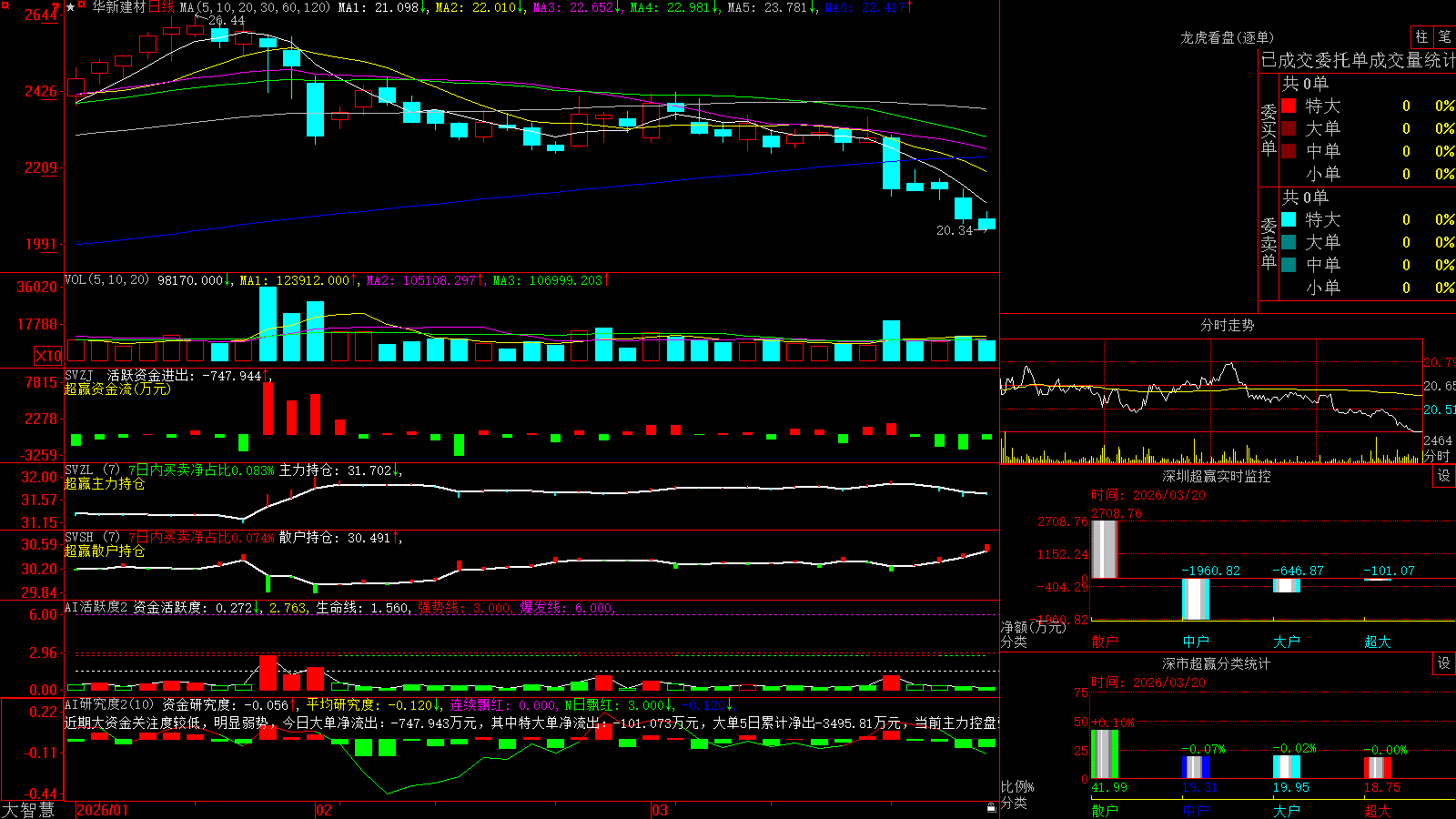The width and height of the screenshot is (1456, 819).
Task: Click the 华新建材 stock name
Action: 118,7
